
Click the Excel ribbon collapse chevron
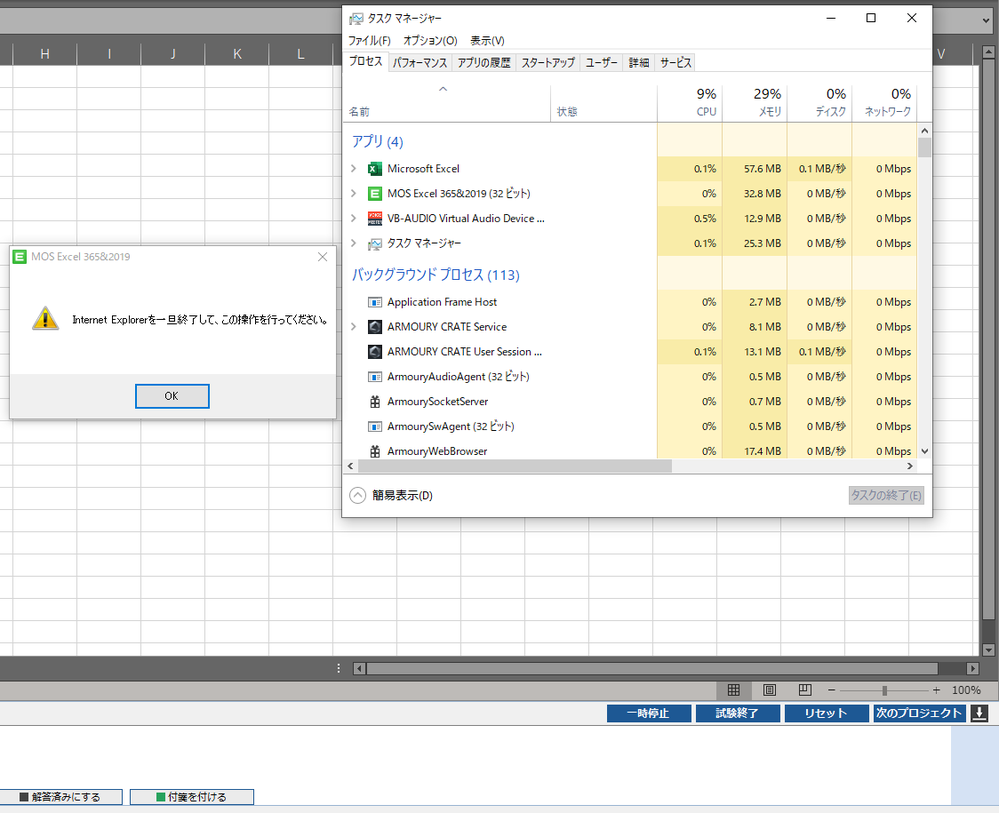(986, 20)
